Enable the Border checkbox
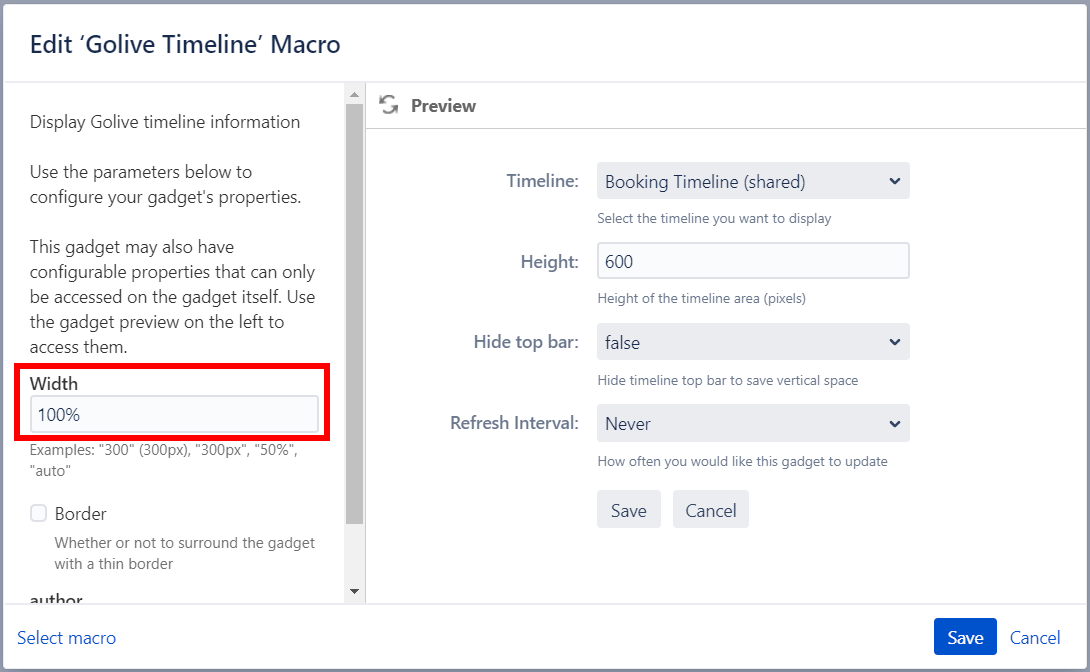 pos(39,513)
